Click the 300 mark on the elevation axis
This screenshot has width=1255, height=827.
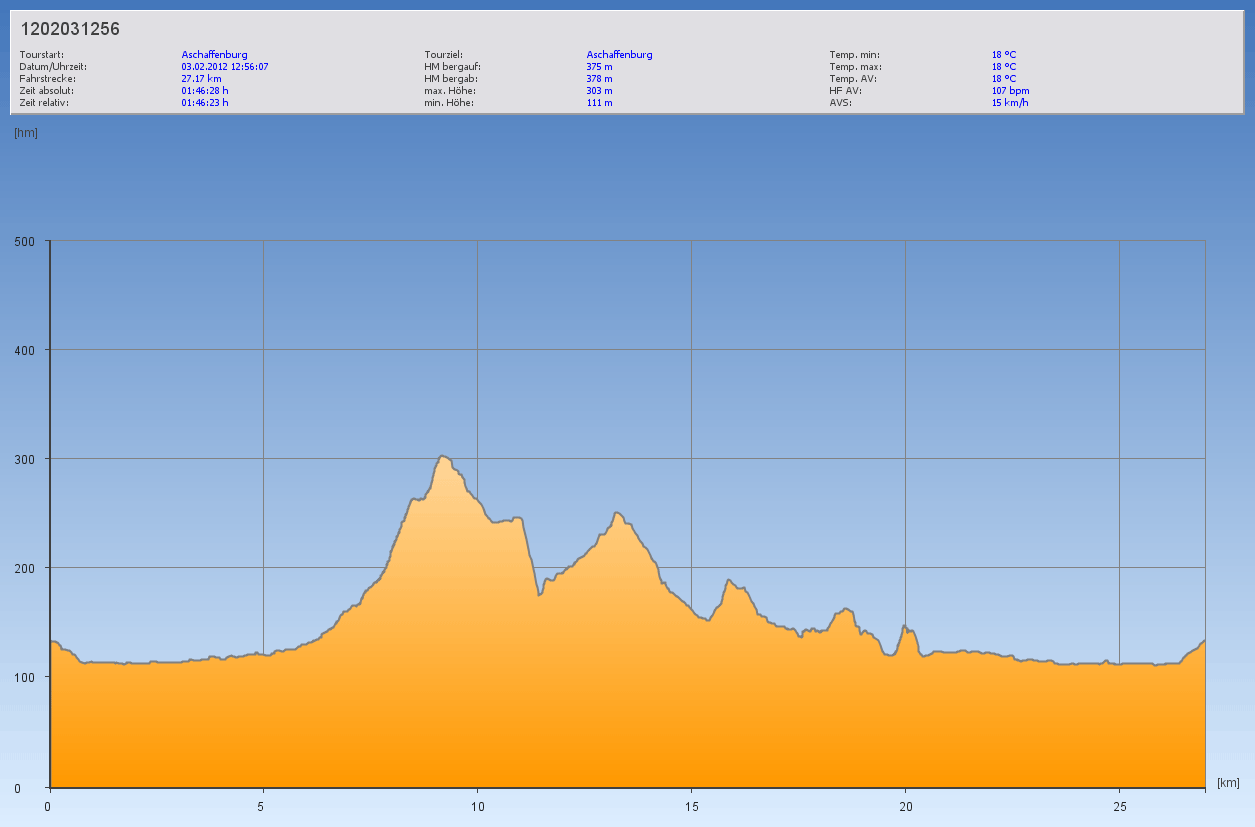24,459
